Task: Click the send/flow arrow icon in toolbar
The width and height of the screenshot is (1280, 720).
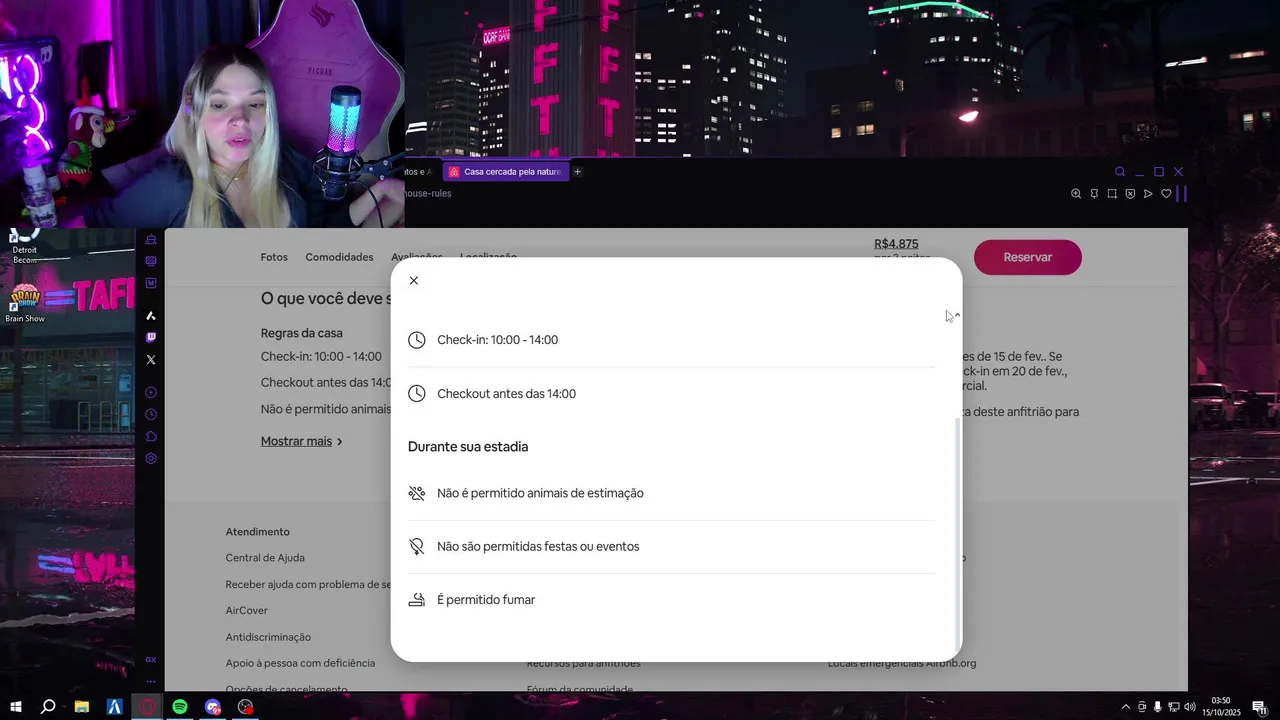Action: click(1148, 194)
